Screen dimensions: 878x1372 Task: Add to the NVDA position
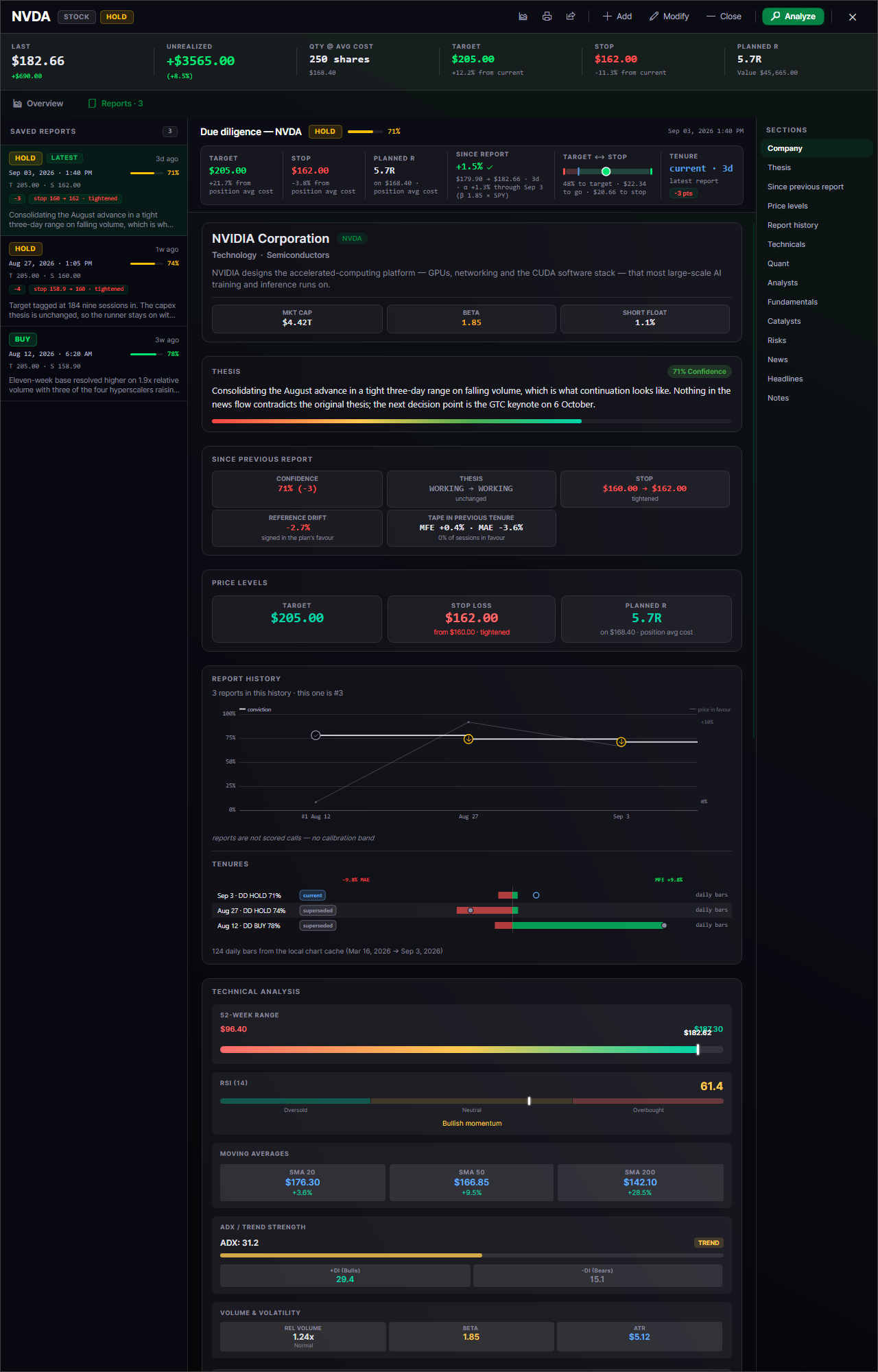[x=617, y=16]
